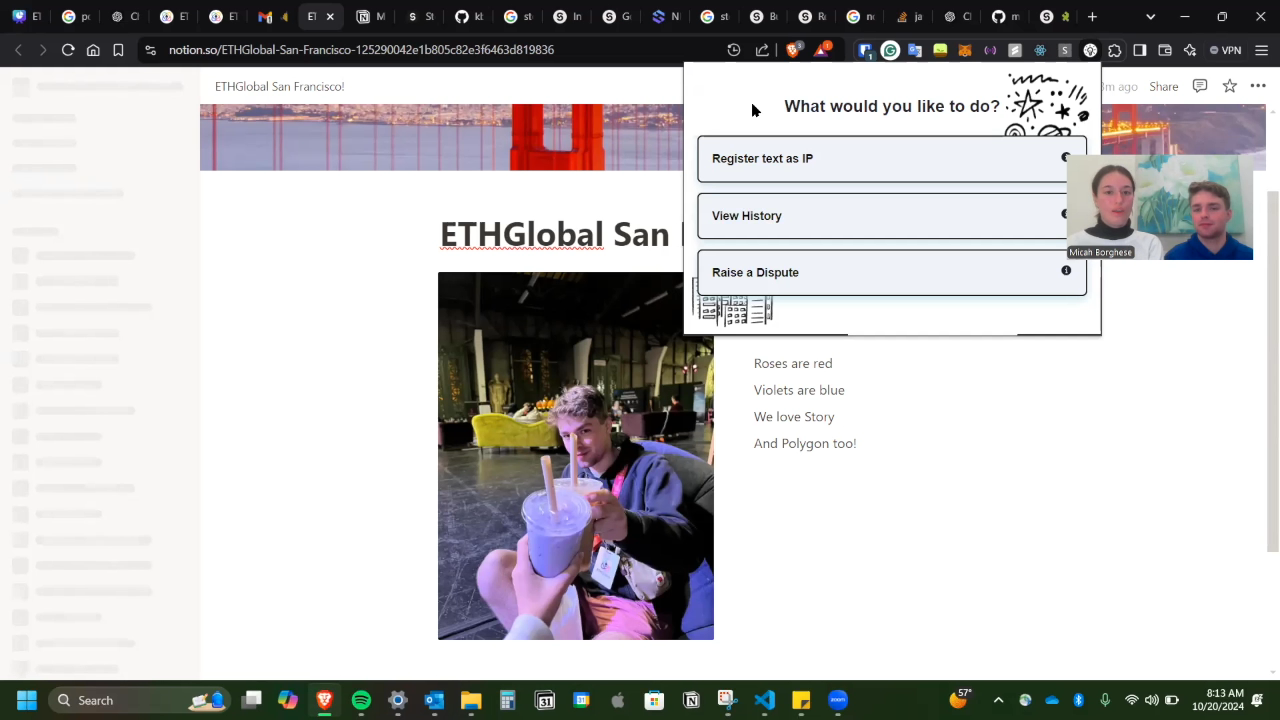Click Register text as IP
This screenshot has width=1280, height=720.
892,158
